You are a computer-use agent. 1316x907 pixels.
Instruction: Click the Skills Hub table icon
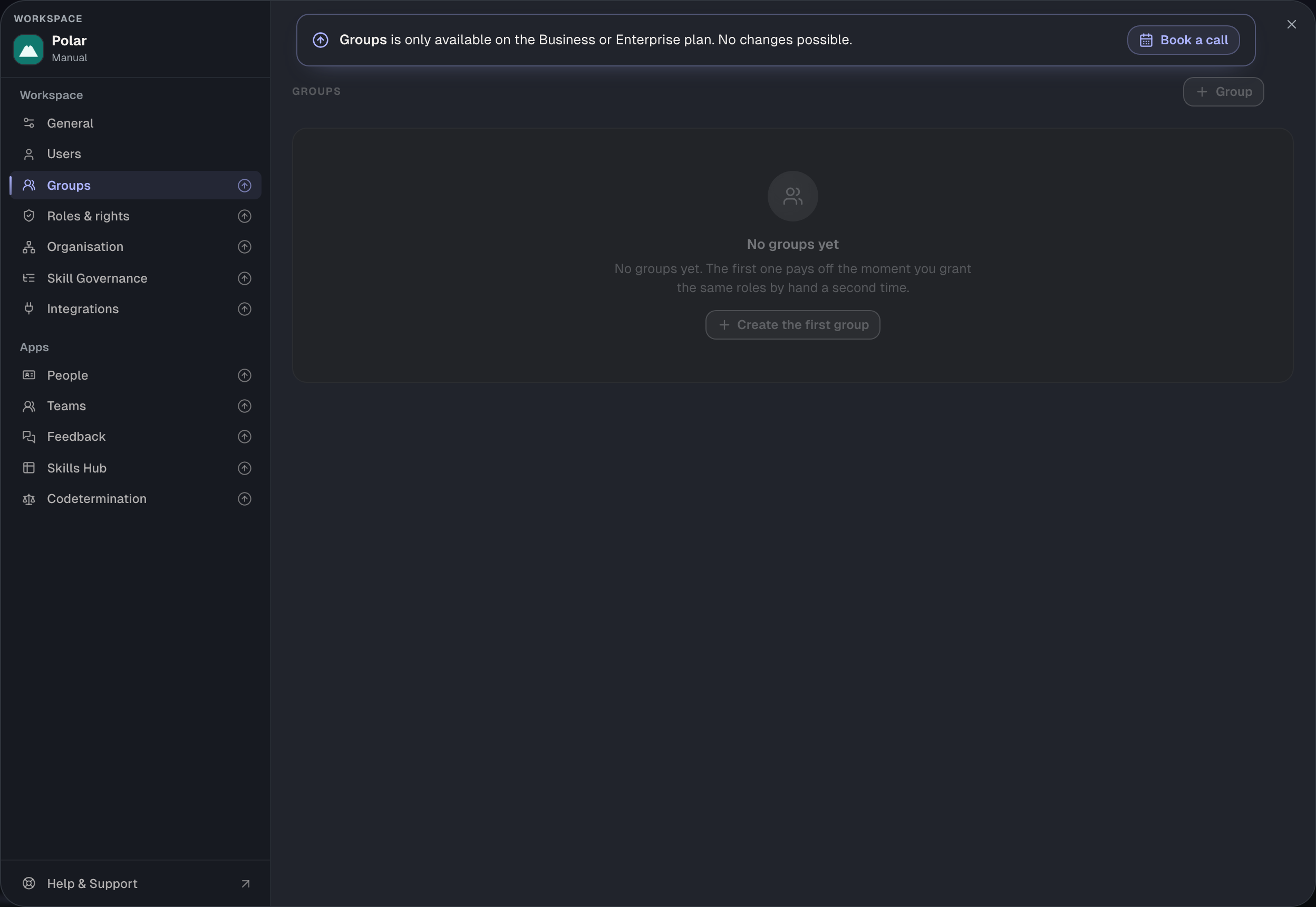click(x=29, y=468)
